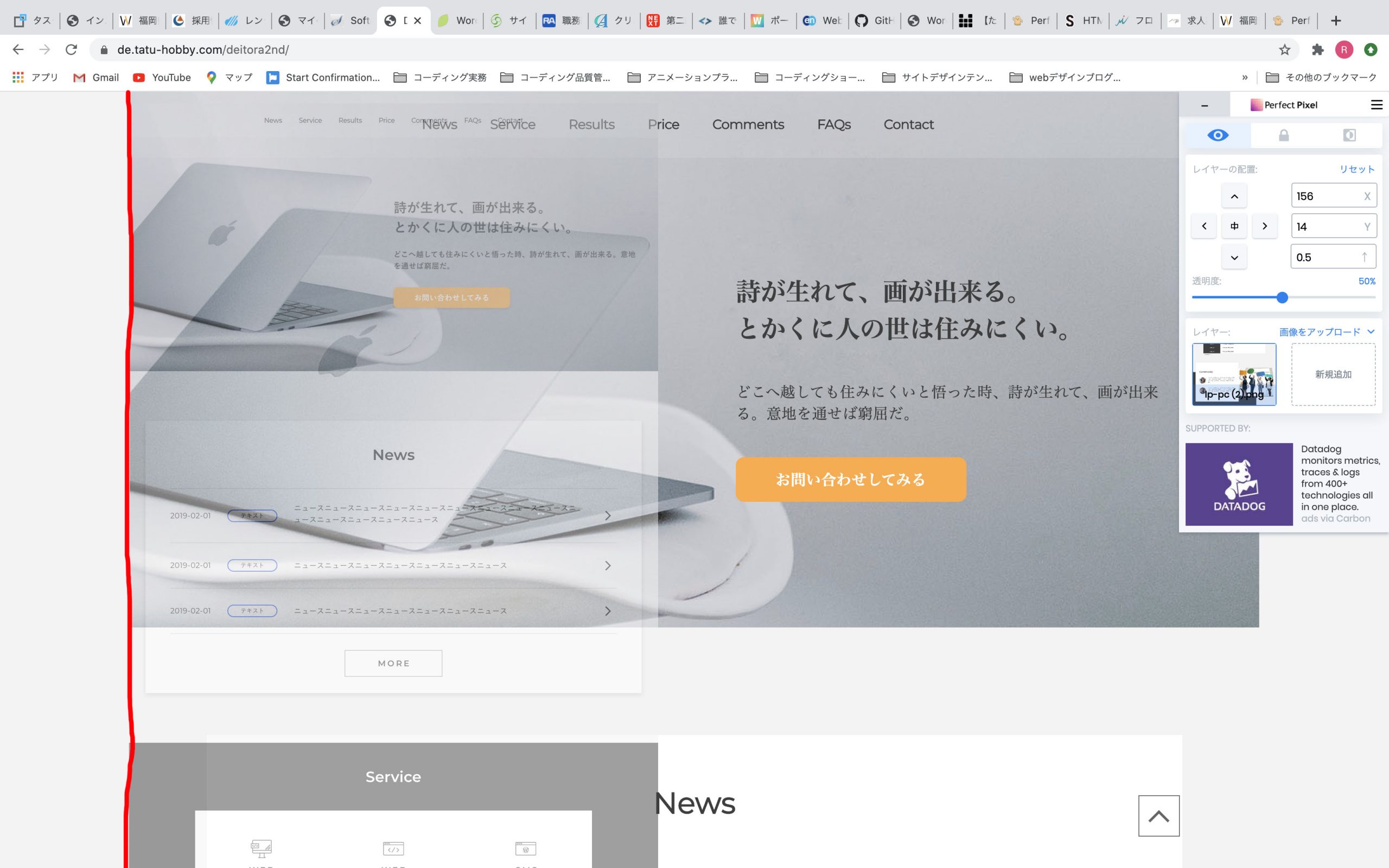The height and width of the screenshot is (868, 1389).
Task: Open Perfect Pixel hamburger menu
Action: (1377, 105)
